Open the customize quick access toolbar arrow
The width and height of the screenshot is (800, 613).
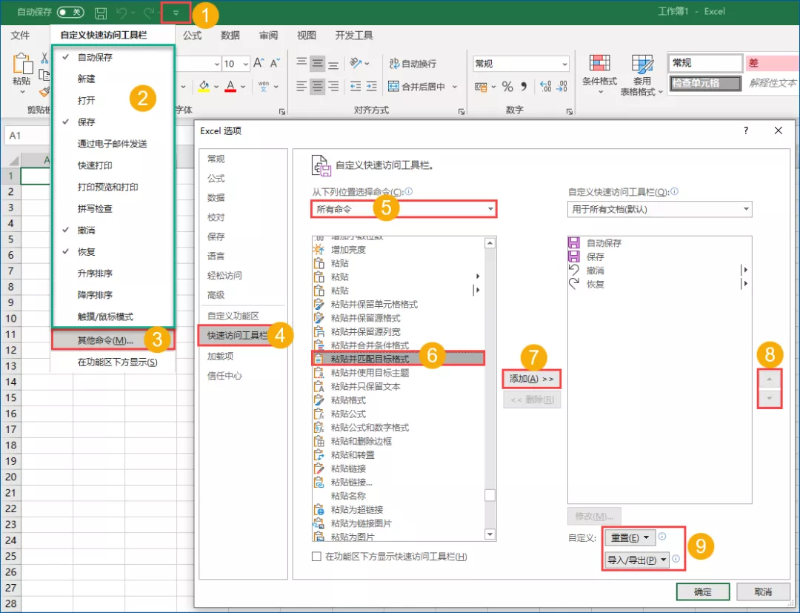click(x=176, y=13)
